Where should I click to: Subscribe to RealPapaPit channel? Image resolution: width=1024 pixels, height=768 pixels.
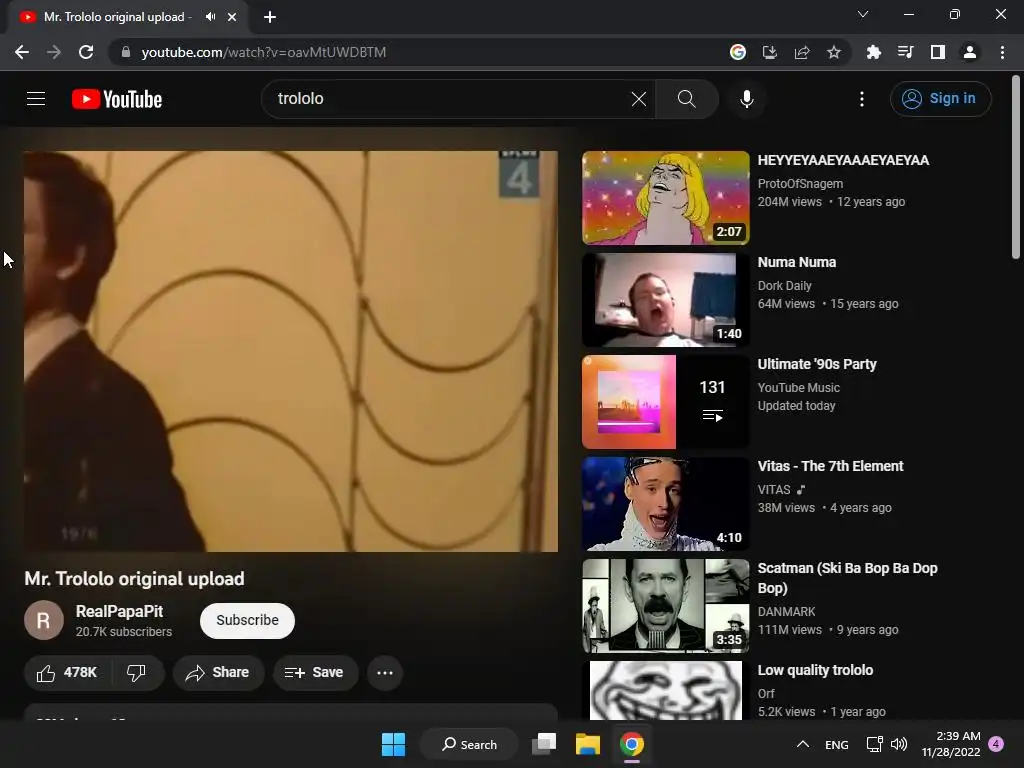248,620
